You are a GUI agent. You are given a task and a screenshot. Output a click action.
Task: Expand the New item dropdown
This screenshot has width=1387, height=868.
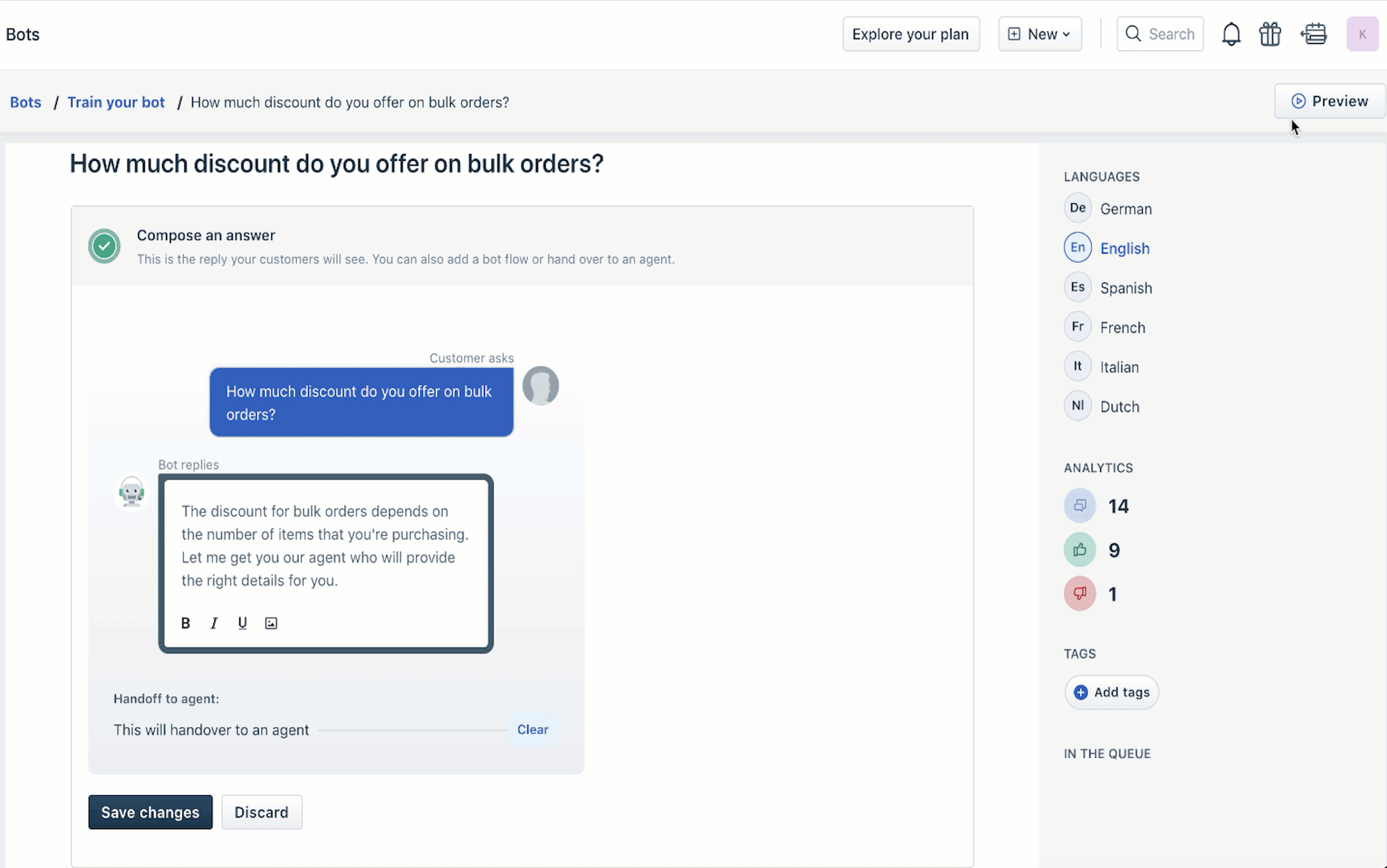point(1040,34)
